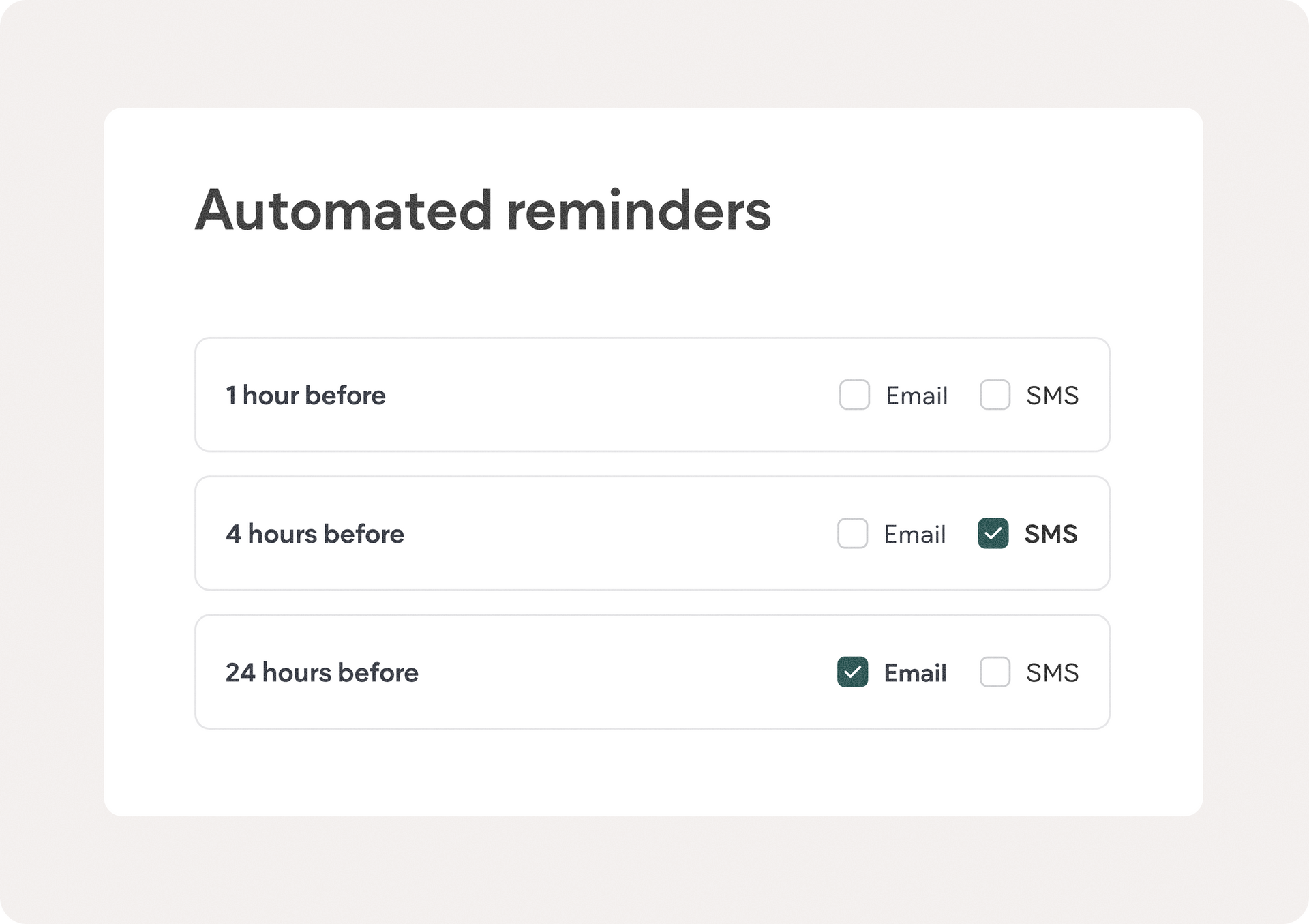Check Email for 4 hours before reminder
This screenshot has height=924, width=1309.
pos(852,533)
